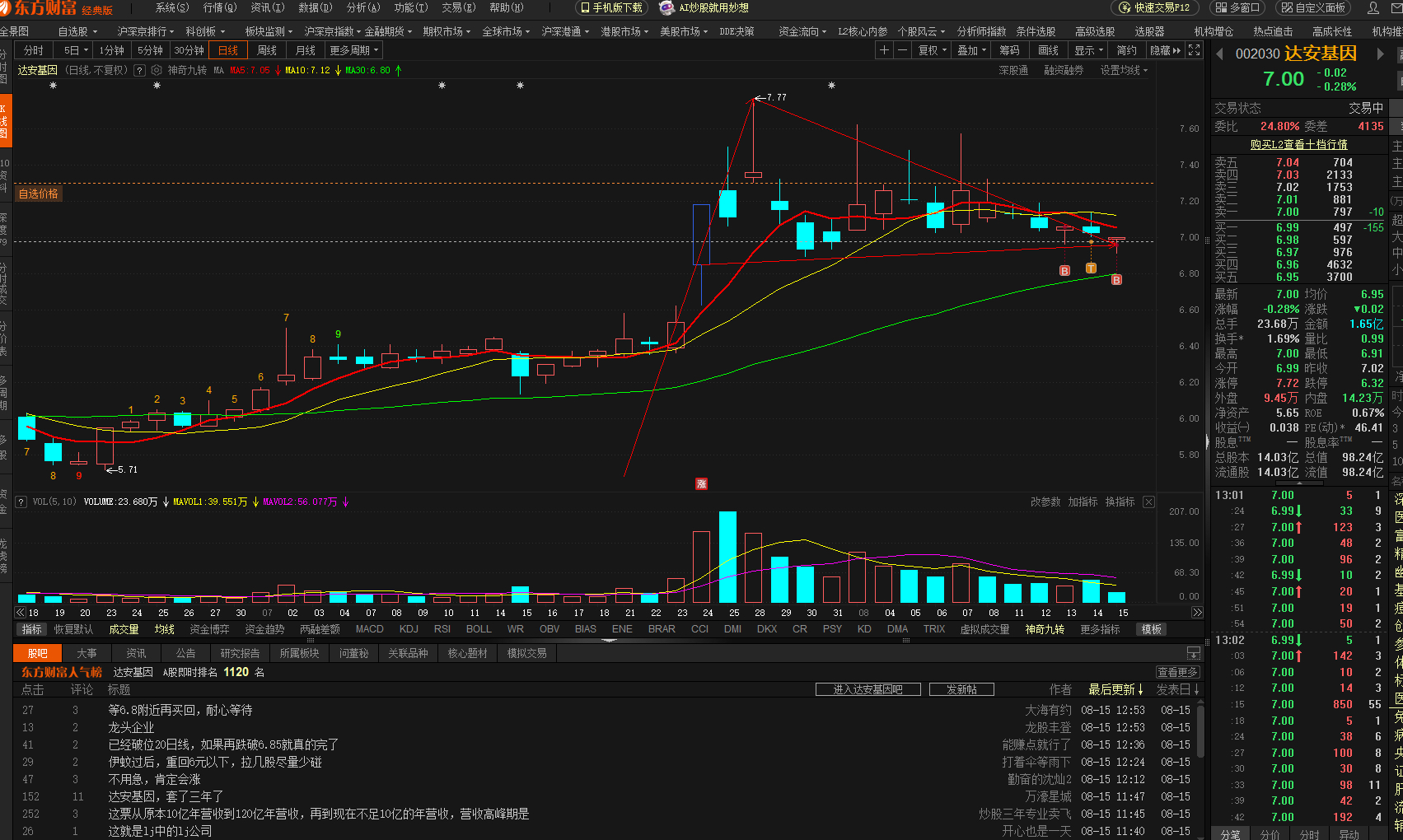The image size is (1403, 840).
Task: Expand 资金流向 dropdown
Action: [802, 31]
